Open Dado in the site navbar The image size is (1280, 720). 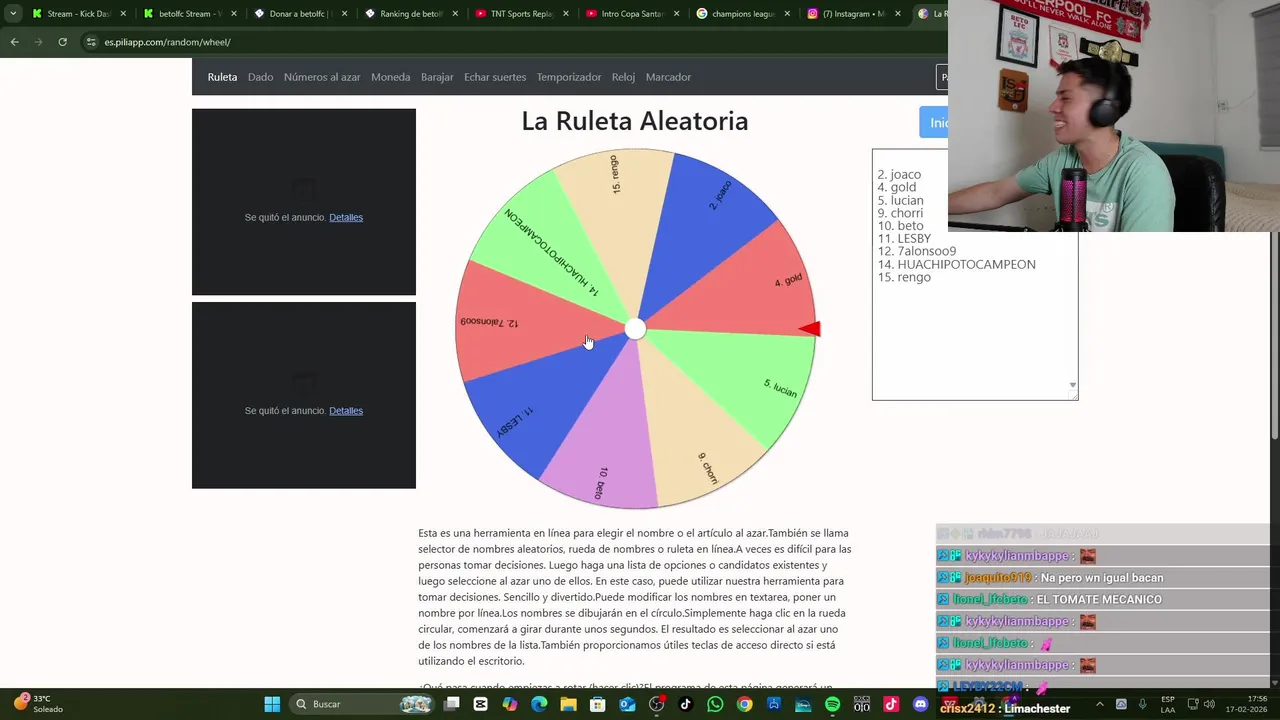point(260,77)
